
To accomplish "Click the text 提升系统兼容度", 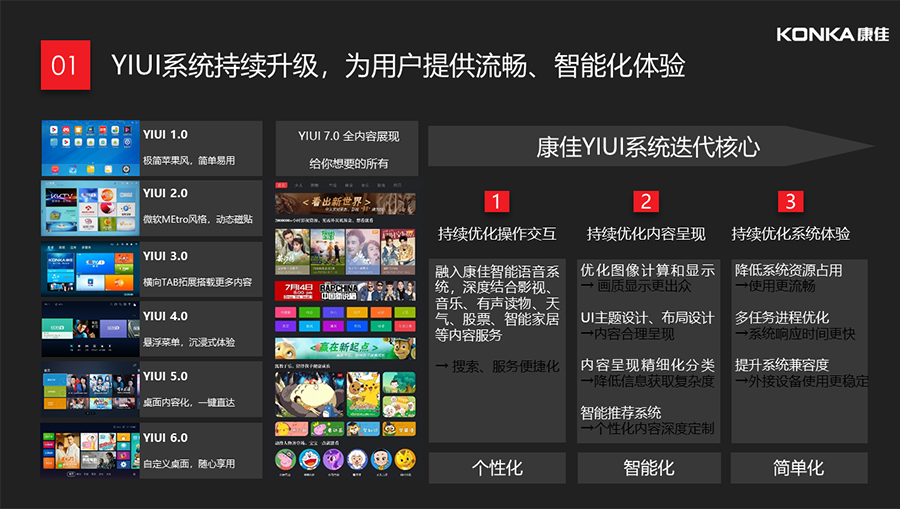I will pos(782,365).
